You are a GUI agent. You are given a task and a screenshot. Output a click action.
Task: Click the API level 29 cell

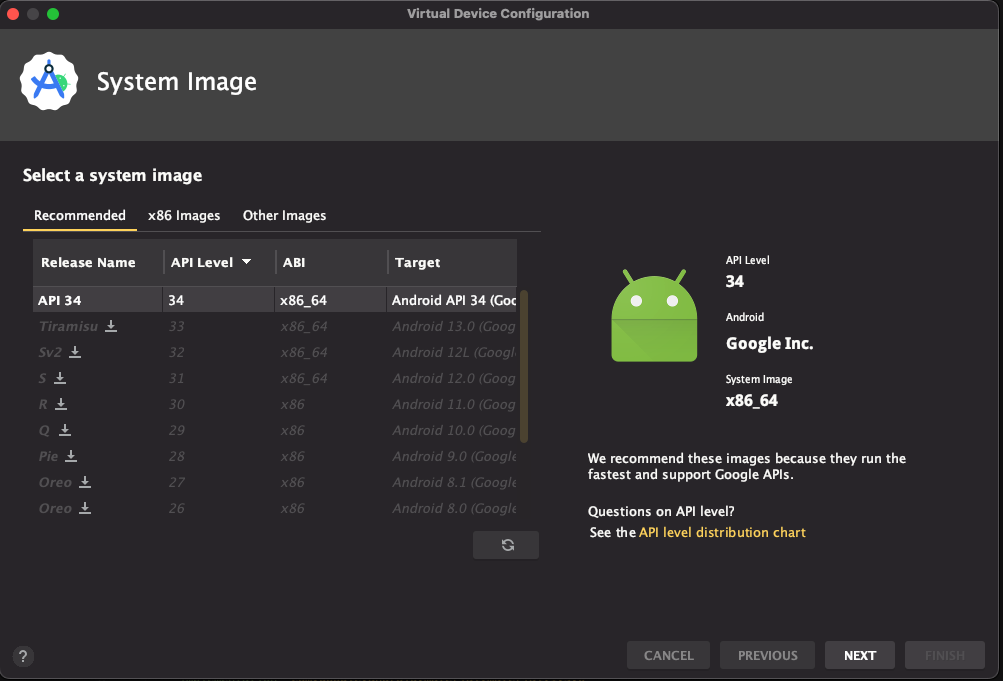(177, 430)
